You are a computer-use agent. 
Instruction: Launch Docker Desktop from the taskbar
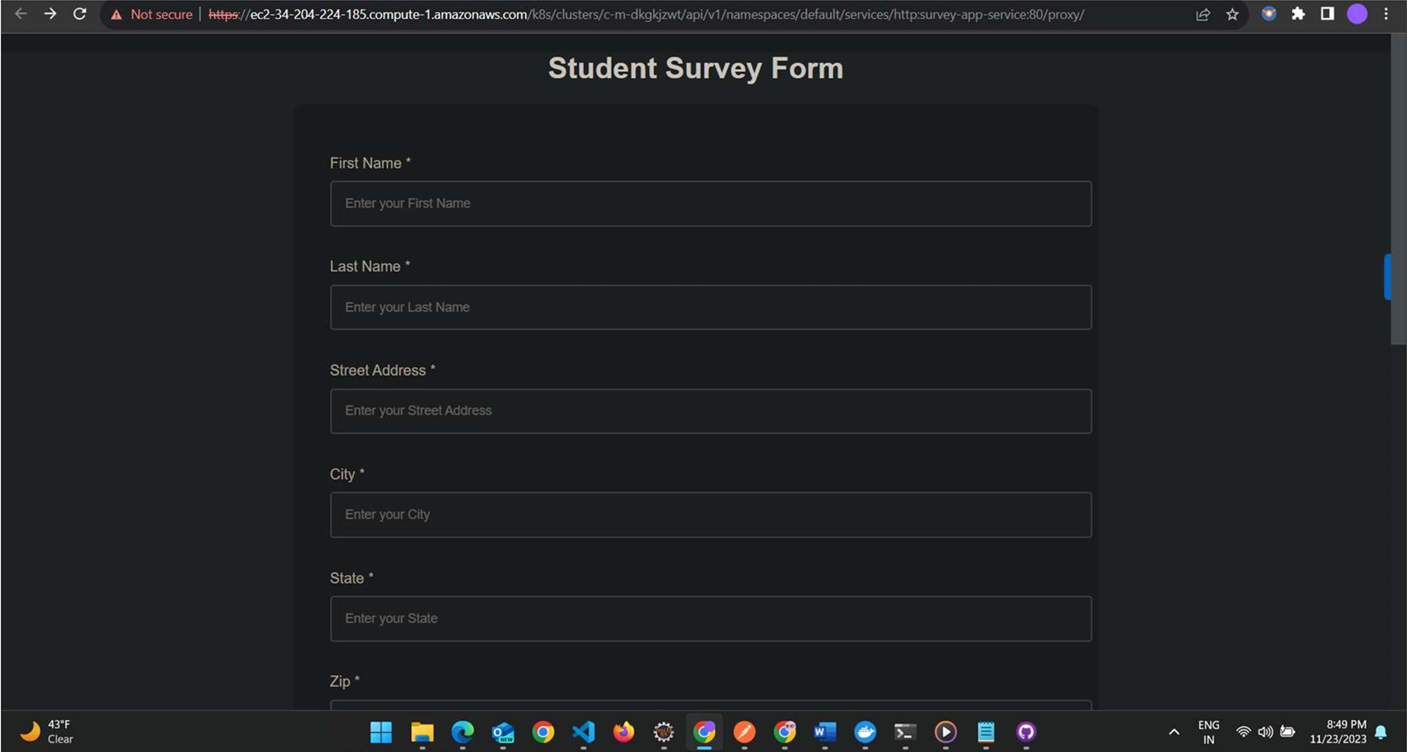pos(865,733)
